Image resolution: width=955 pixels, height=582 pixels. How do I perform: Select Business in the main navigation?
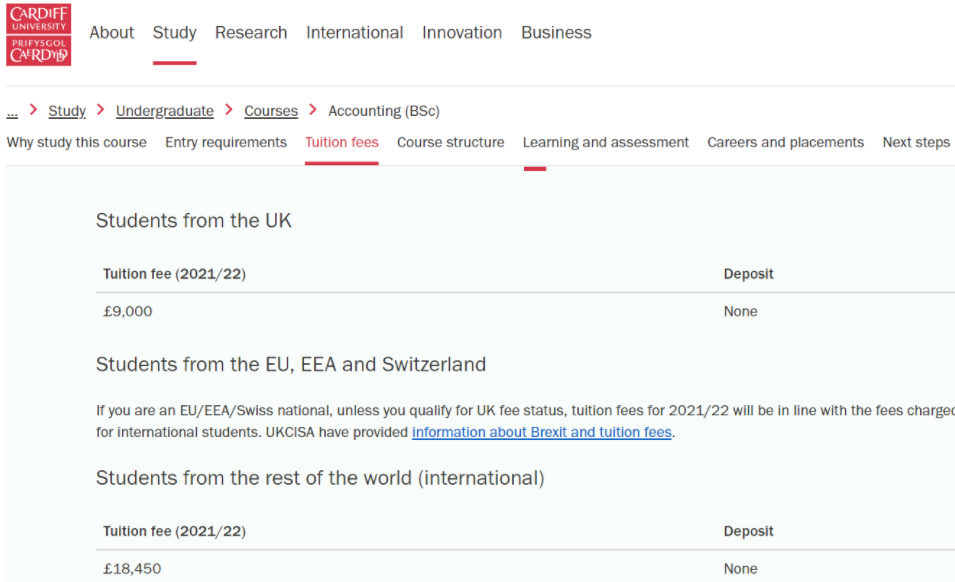point(556,33)
